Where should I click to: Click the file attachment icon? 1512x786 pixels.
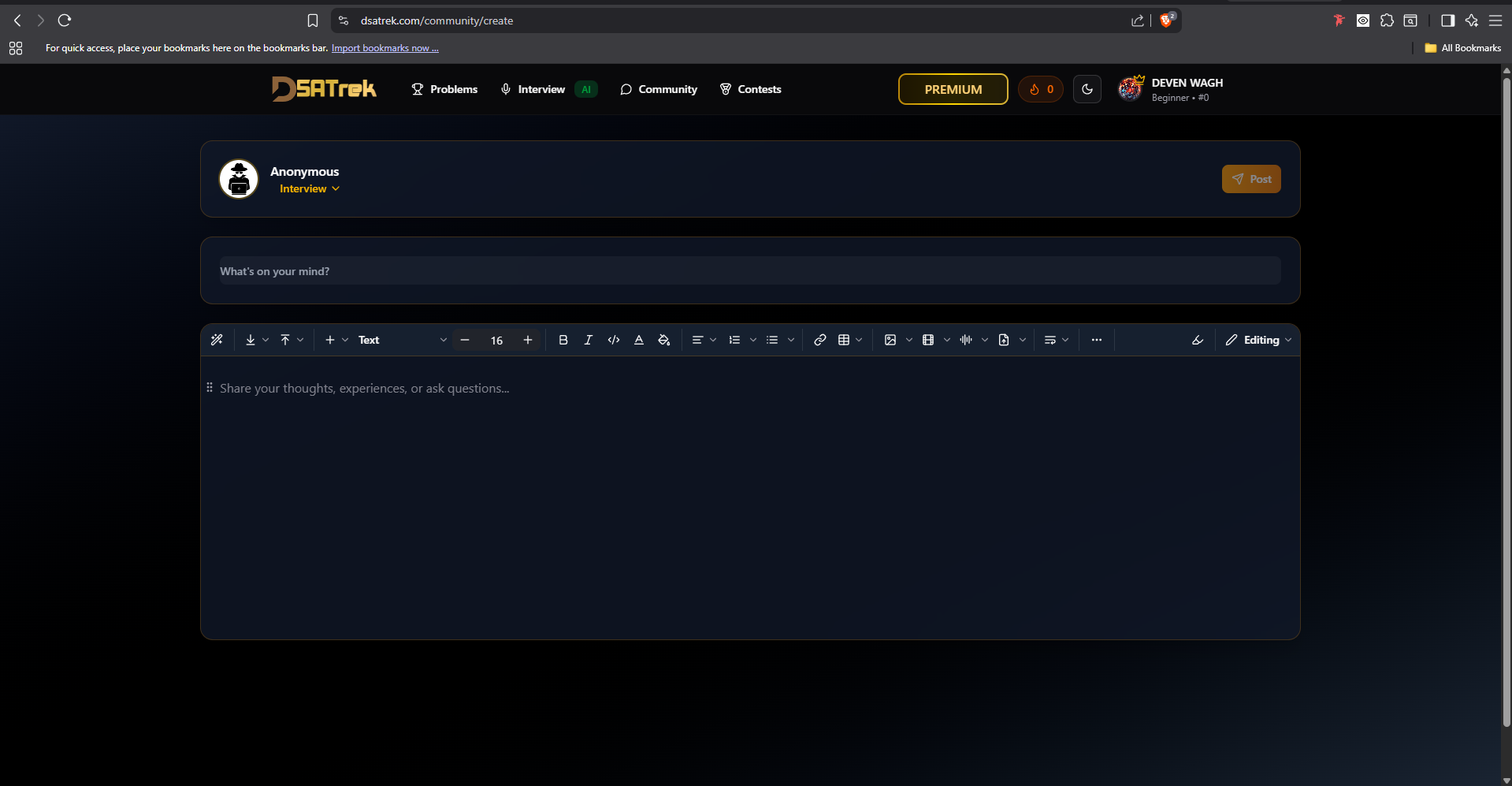click(x=1004, y=340)
